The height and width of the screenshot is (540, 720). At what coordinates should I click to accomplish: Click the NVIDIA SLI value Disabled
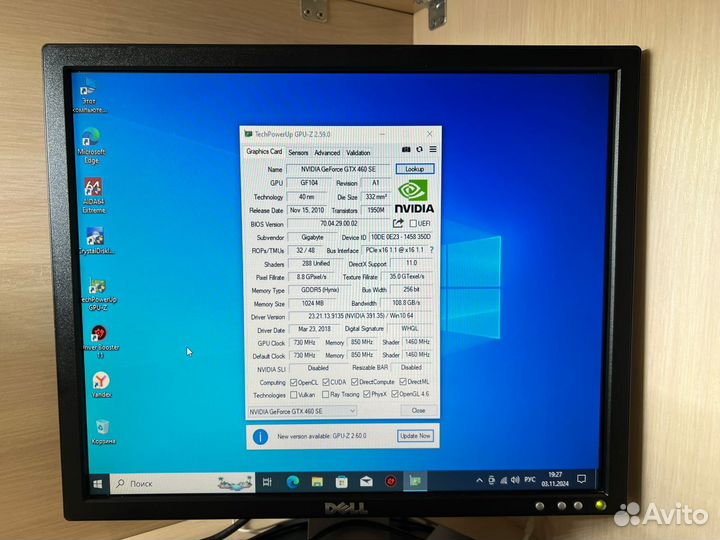pos(318,368)
